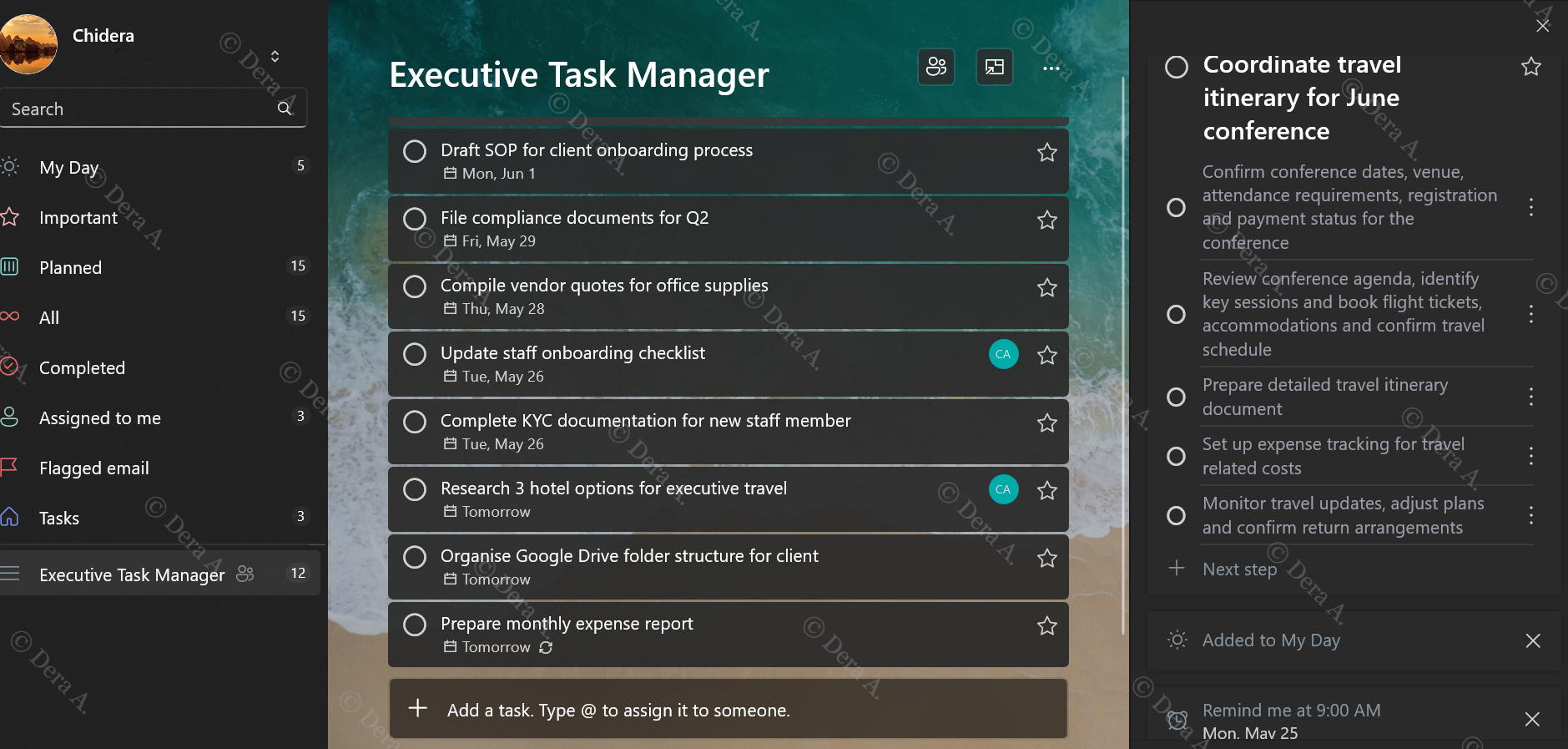This screenshot has height=749, width=1568.
Task: Click Added to My Day label
Action: click(1271, 640)
